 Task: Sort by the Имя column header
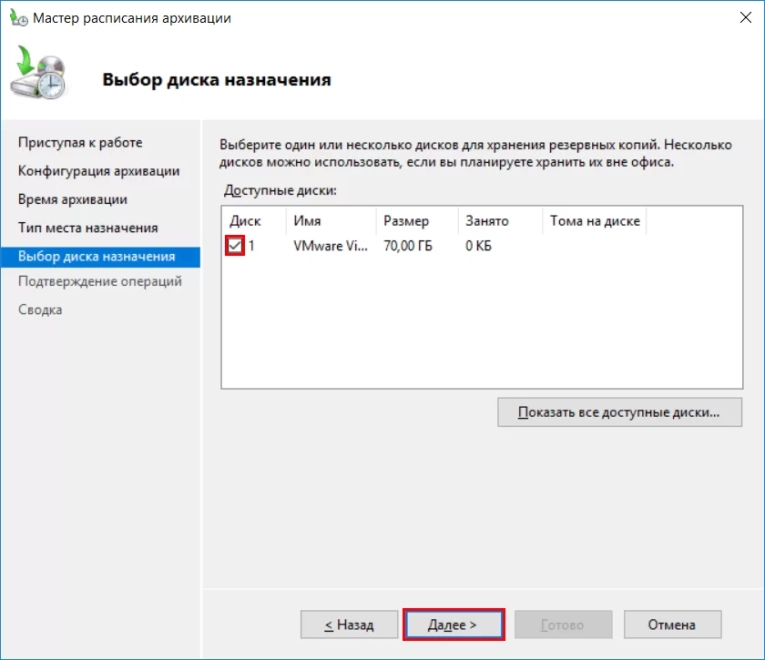(x=307, y=221)
